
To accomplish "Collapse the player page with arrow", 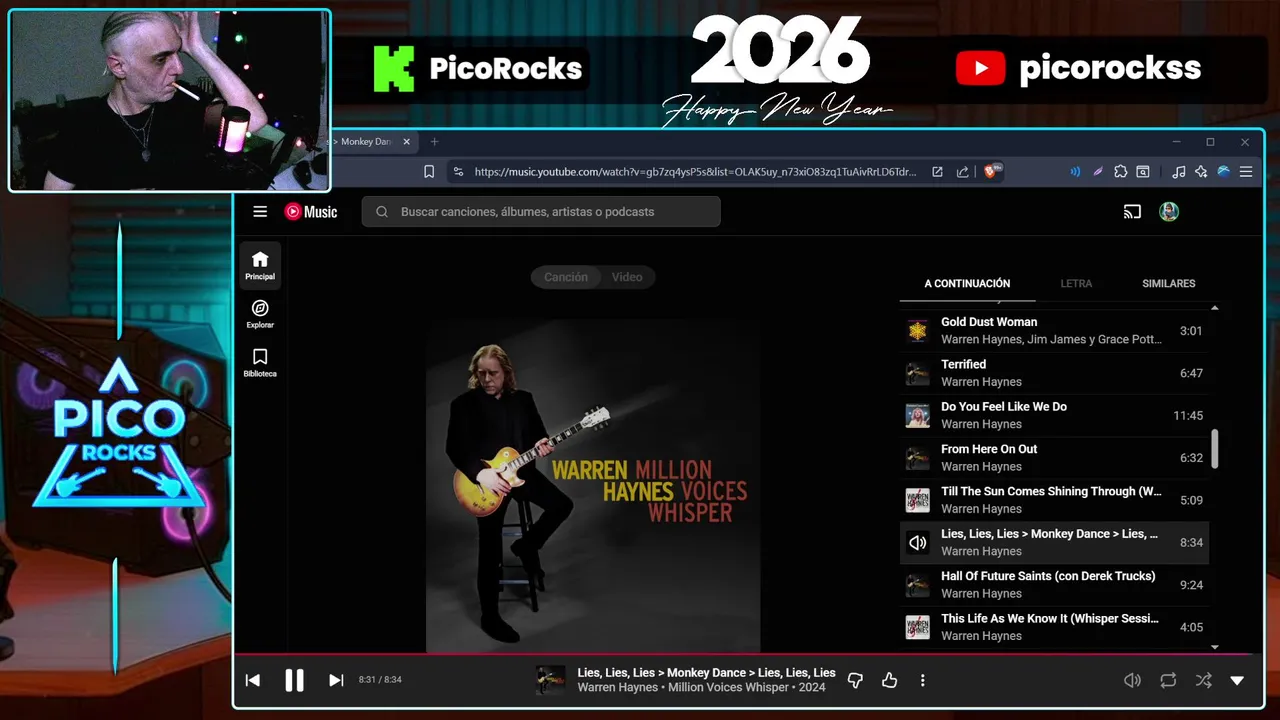I will click(x=1237, y=680).
